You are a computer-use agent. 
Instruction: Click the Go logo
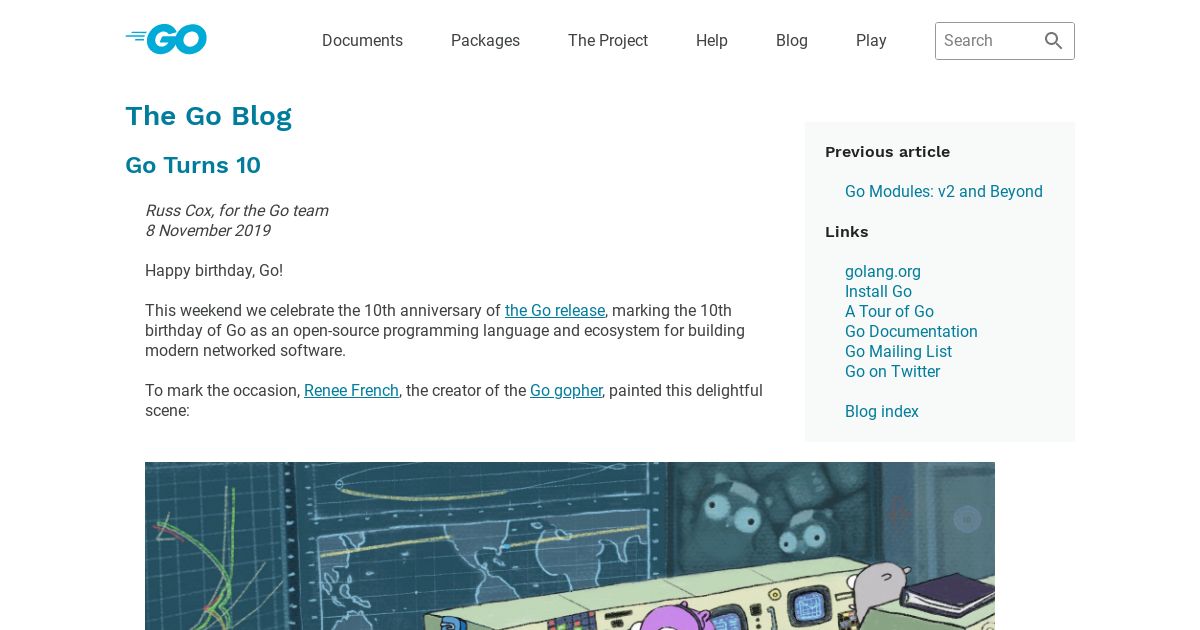(166, 40)
